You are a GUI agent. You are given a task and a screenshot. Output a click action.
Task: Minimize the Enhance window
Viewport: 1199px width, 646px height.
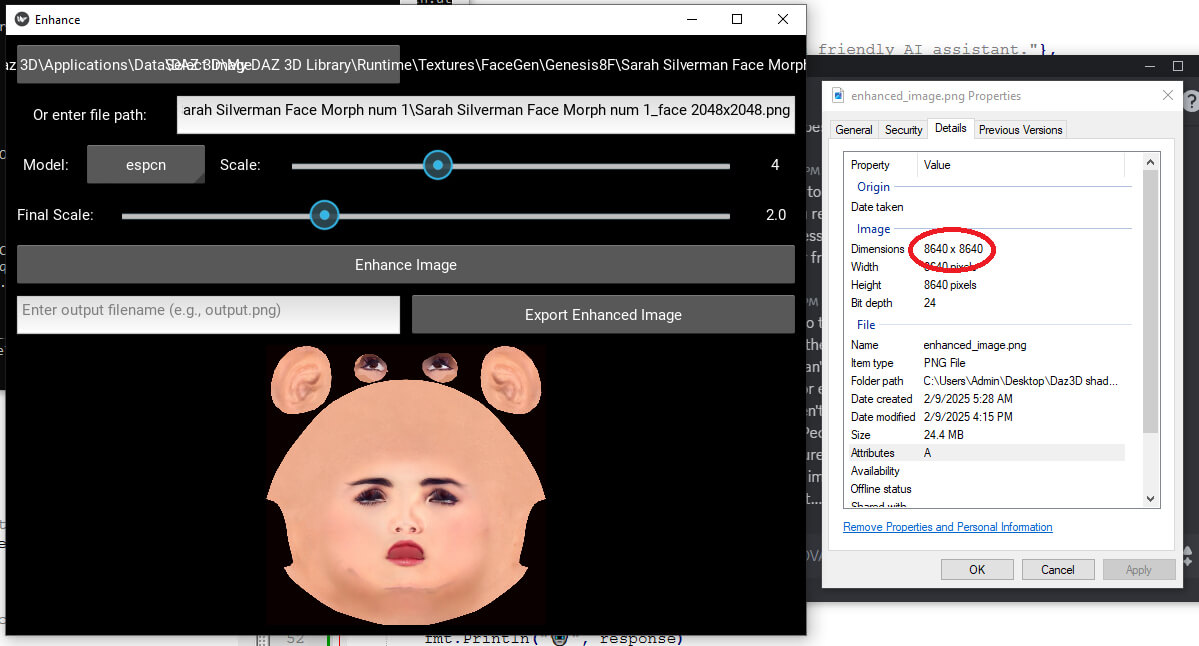click(691, 19)
